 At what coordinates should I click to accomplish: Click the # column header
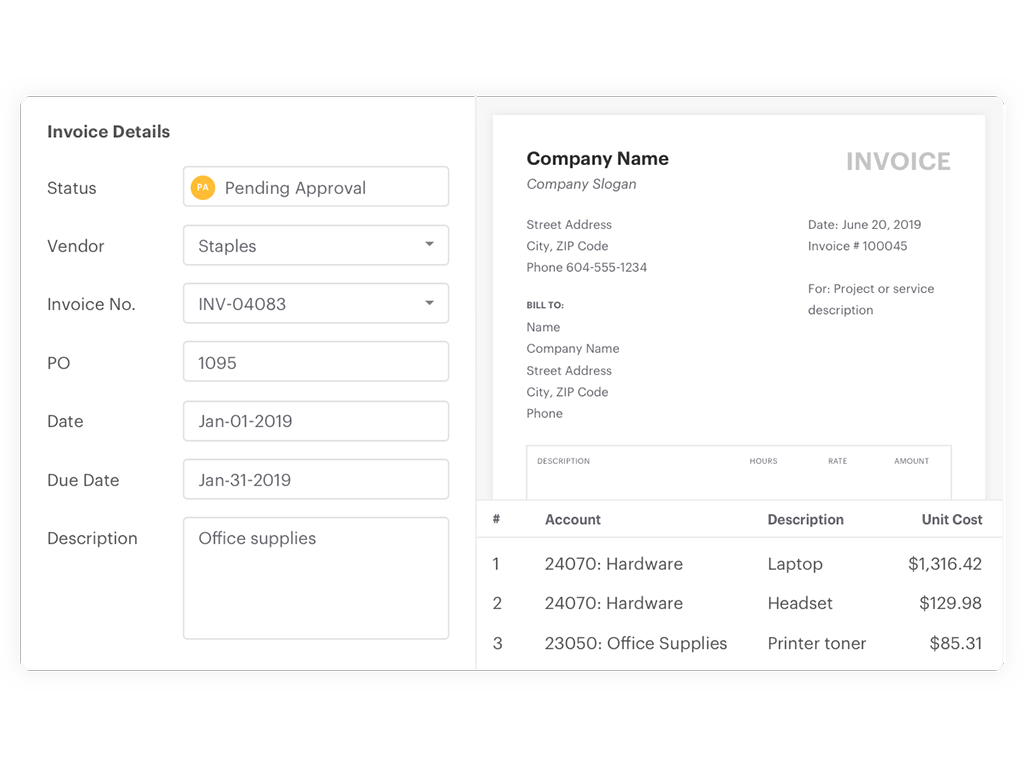click(496, 520)
